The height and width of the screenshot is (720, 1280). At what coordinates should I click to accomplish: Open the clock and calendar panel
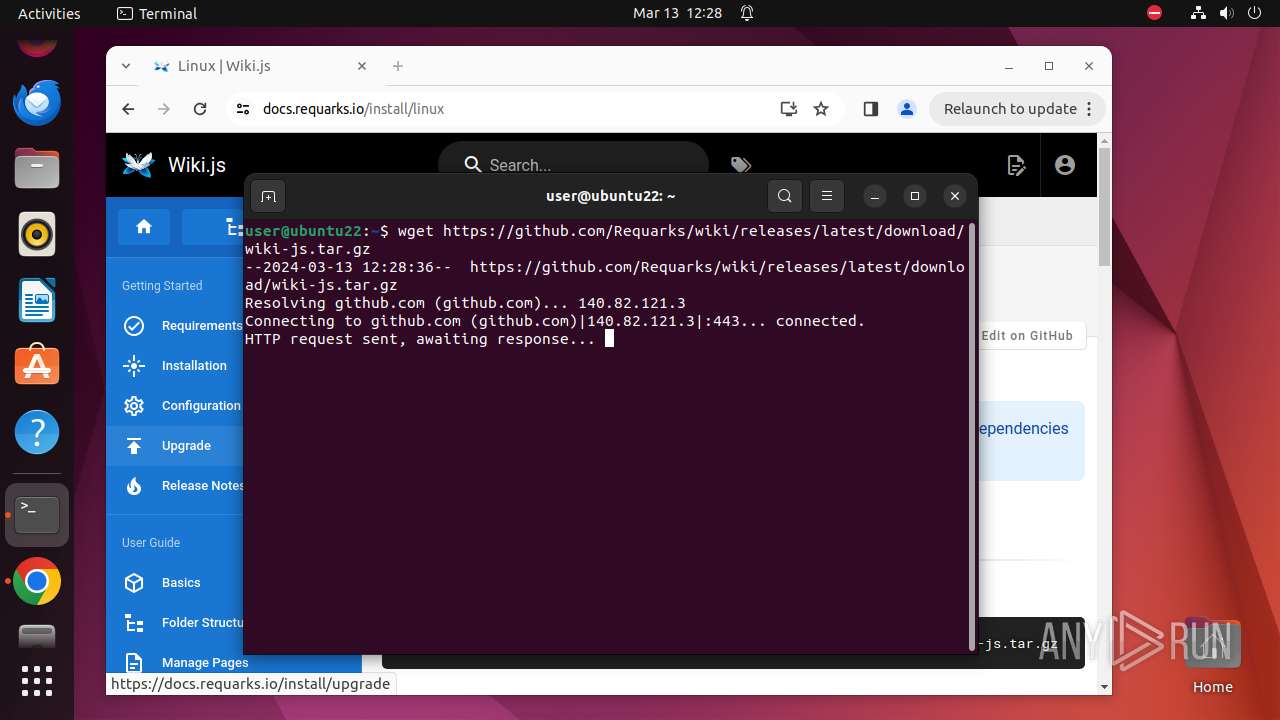pos(677,14)
